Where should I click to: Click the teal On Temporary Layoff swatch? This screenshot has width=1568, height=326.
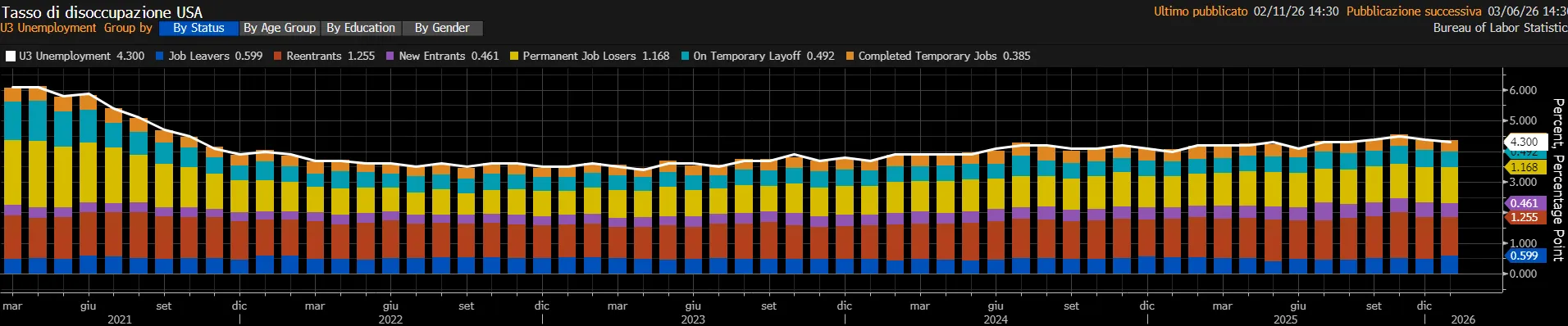point(685,56)
